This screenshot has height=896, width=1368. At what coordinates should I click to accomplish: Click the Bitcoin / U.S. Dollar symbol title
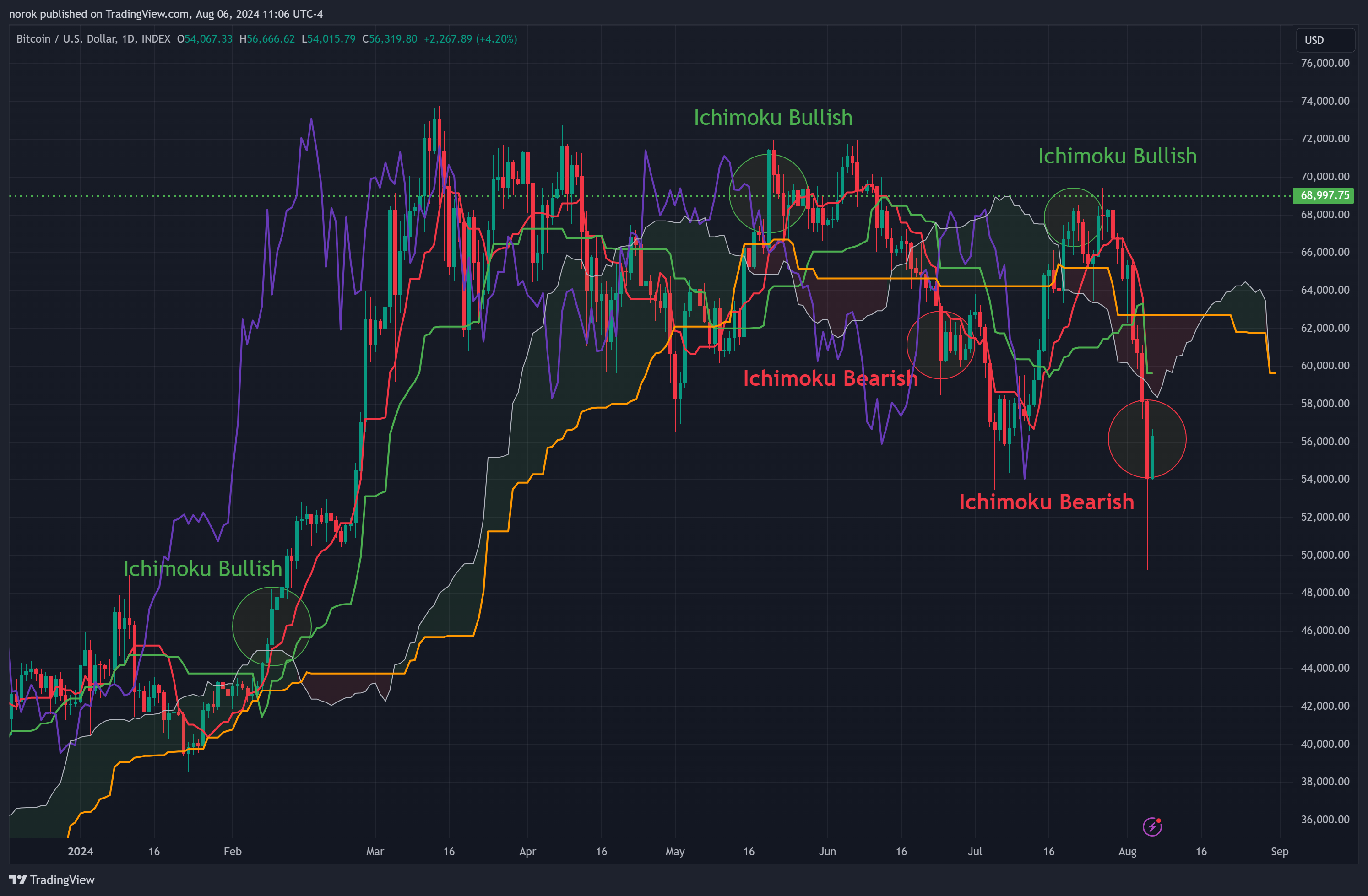pos(93,38)
